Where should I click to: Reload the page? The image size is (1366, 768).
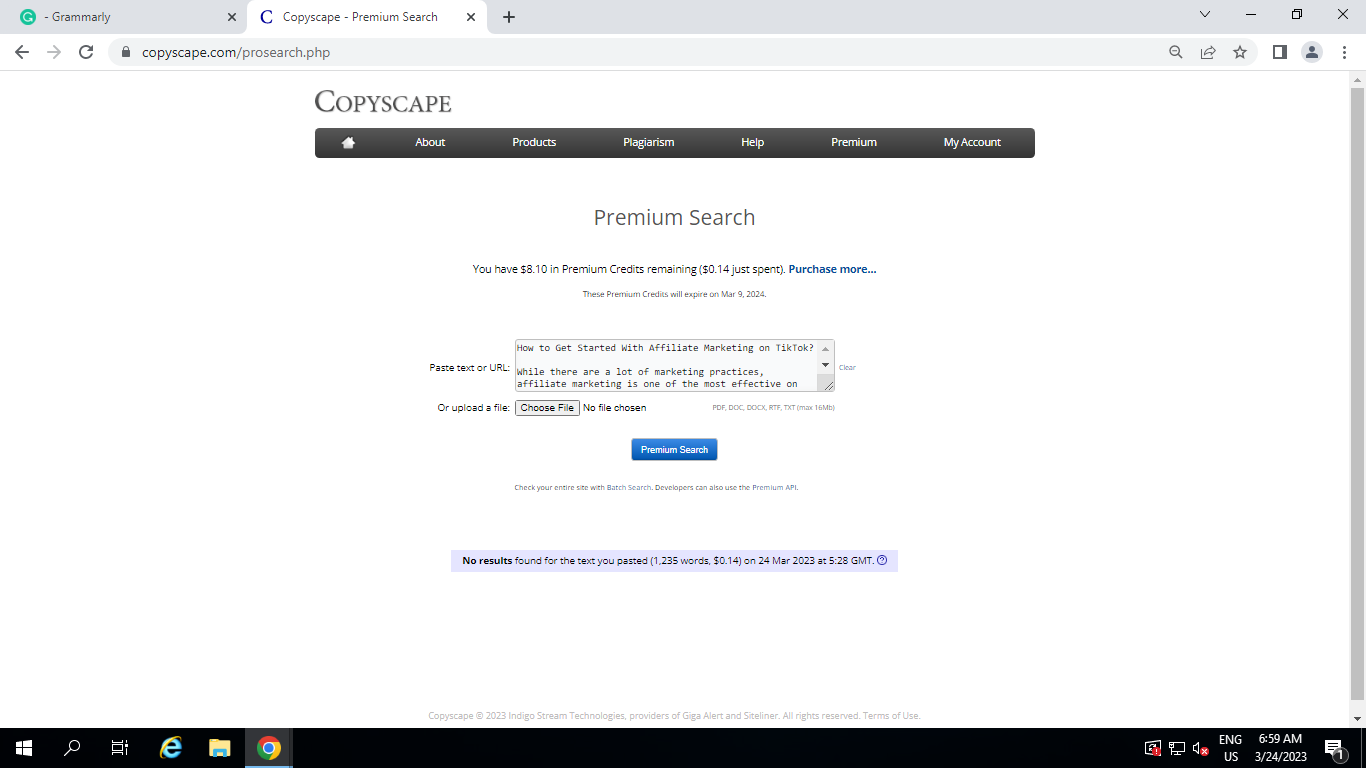point(86,52)
